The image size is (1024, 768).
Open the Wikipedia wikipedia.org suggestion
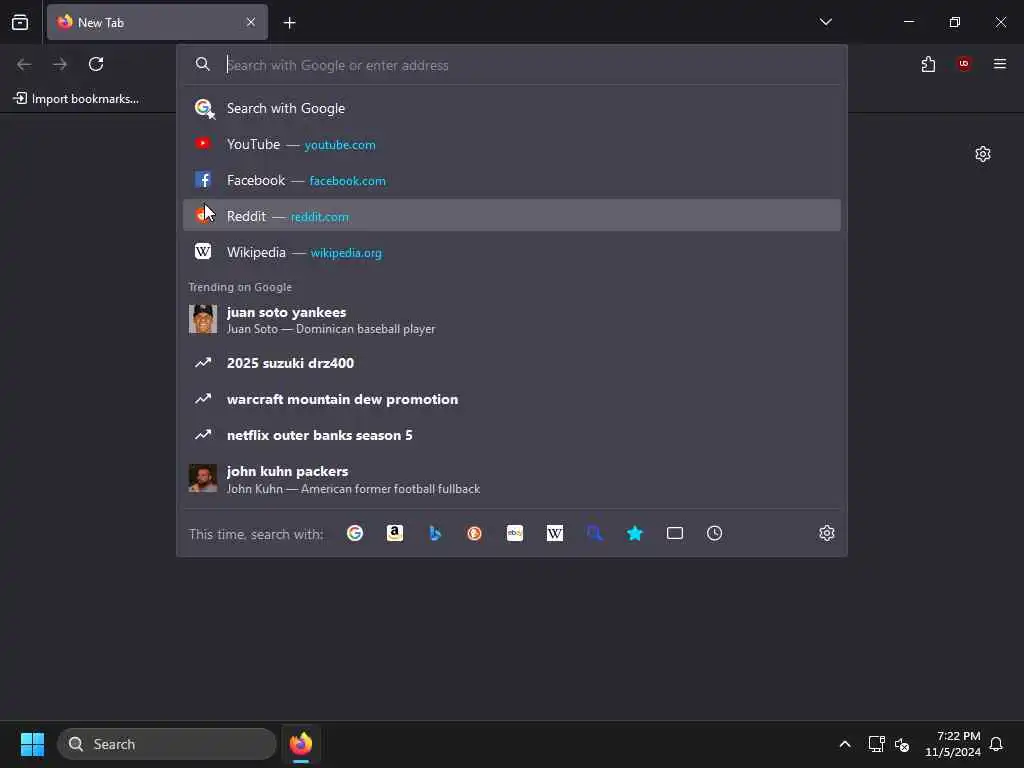point(512,252)
